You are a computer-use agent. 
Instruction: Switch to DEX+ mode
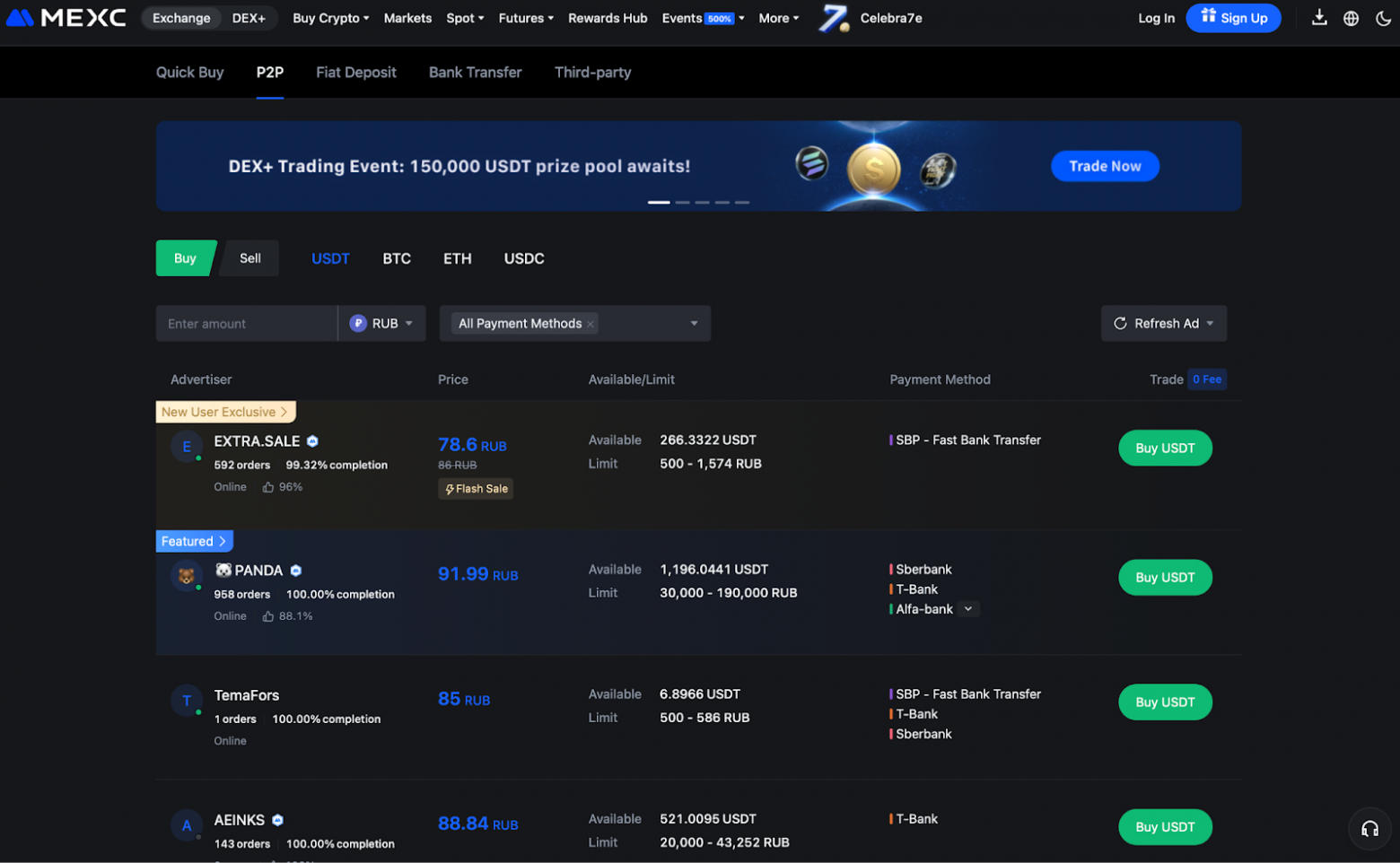click(249, 18)
